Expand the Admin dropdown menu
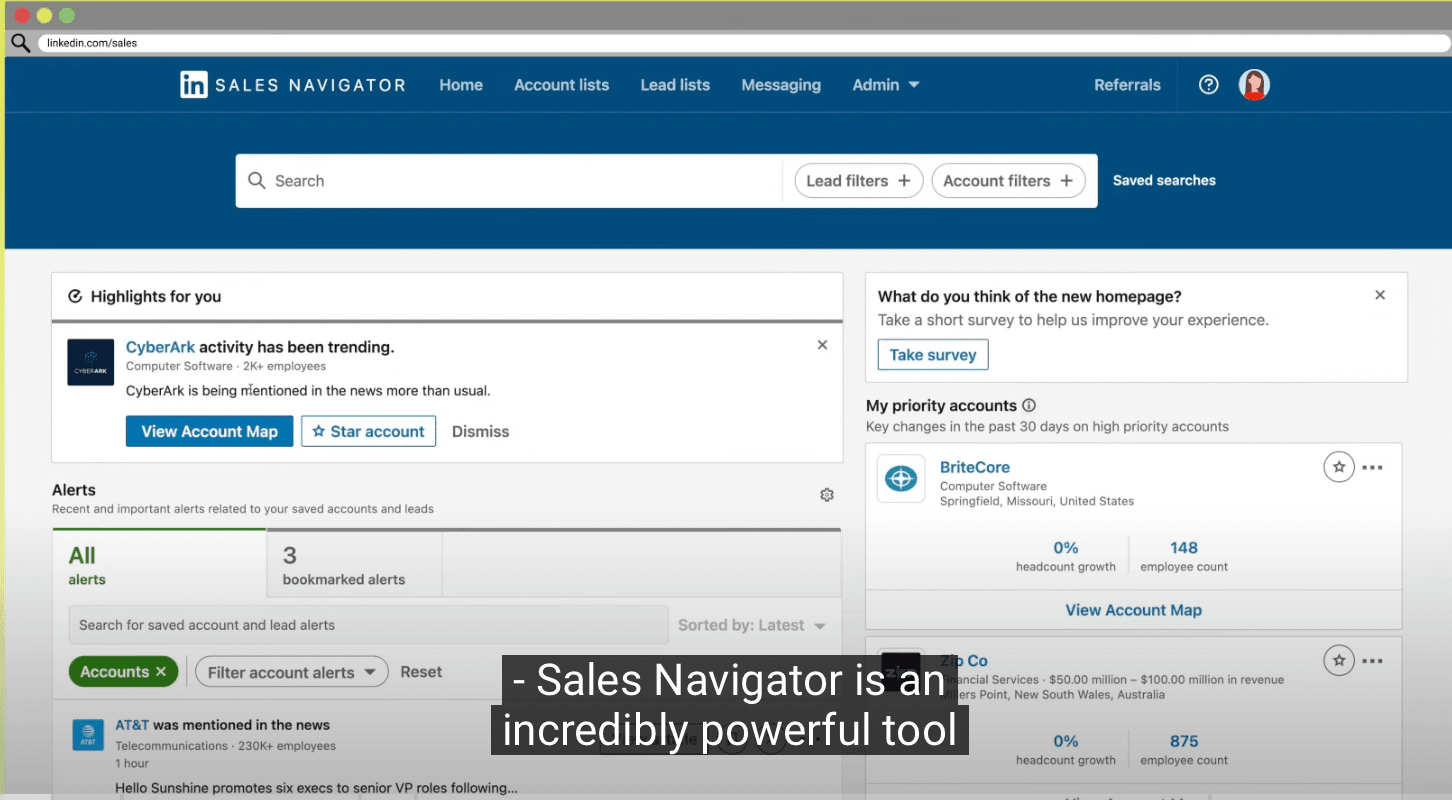 pos(885,85)
